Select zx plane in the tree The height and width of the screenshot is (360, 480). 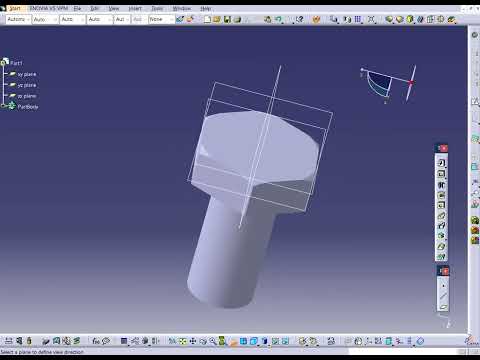[x=27, y=96]
